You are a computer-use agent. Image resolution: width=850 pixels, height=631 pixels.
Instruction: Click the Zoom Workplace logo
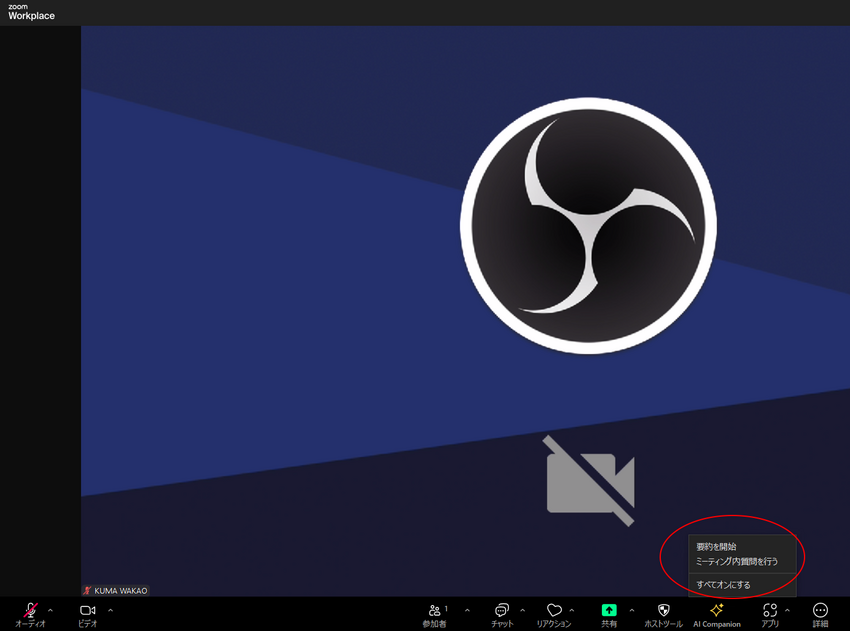tap(31, 12)
